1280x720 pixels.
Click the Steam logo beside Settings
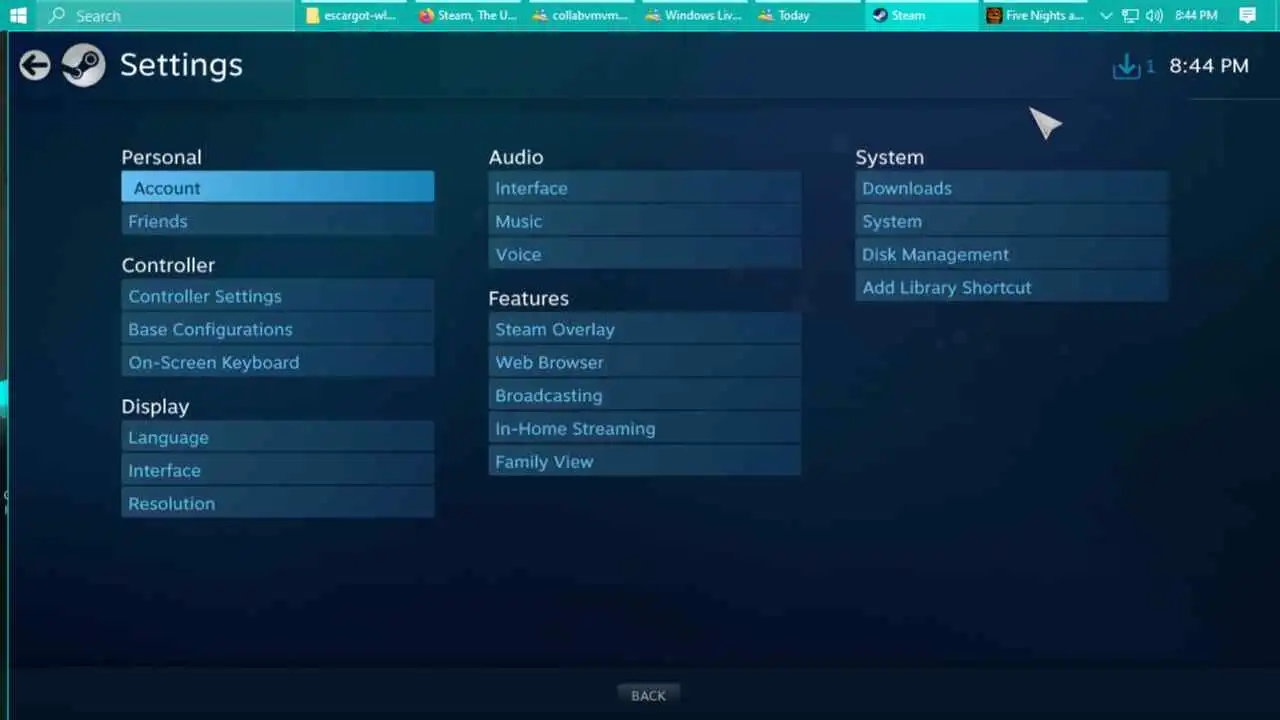[83, 66]
